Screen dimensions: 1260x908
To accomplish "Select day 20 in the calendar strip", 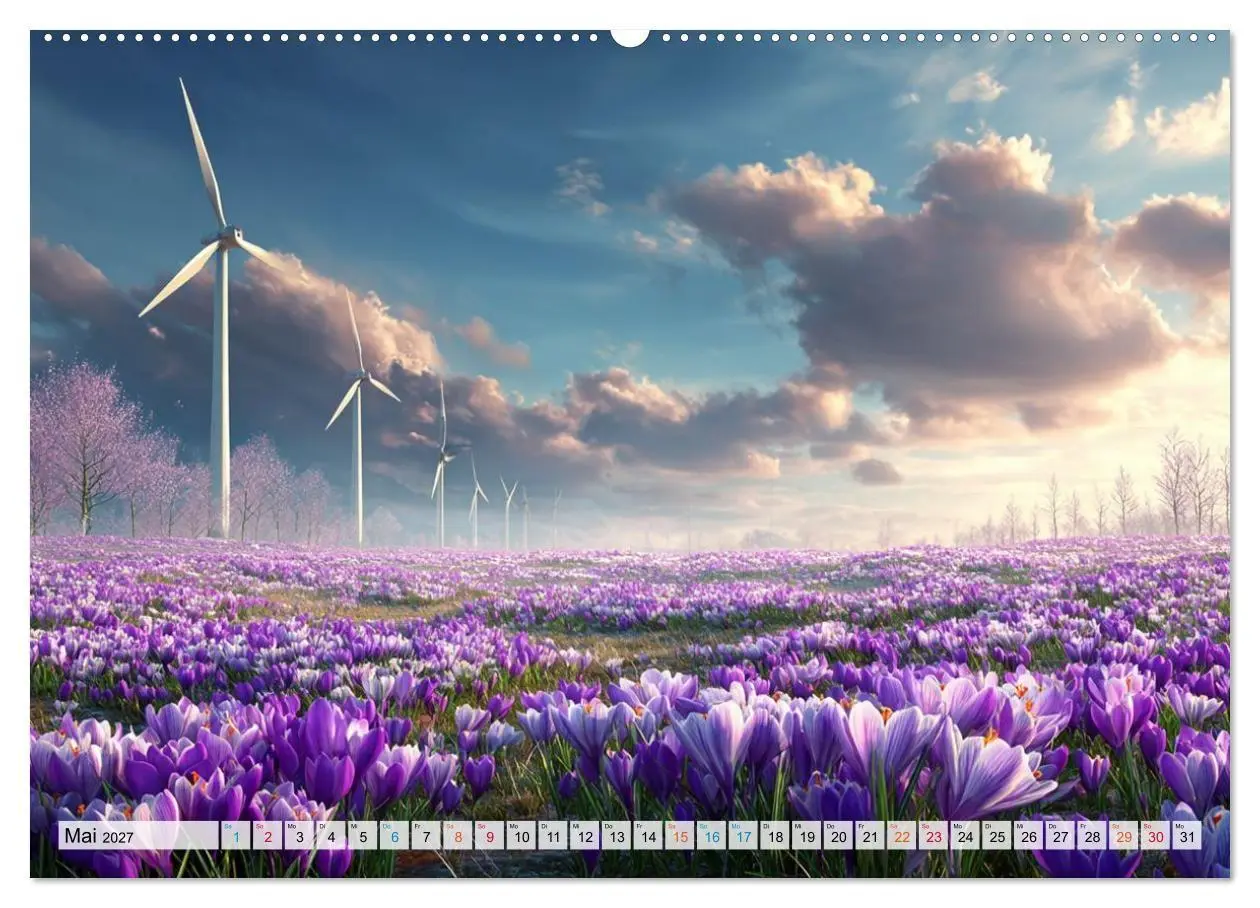I will point(838,835).
